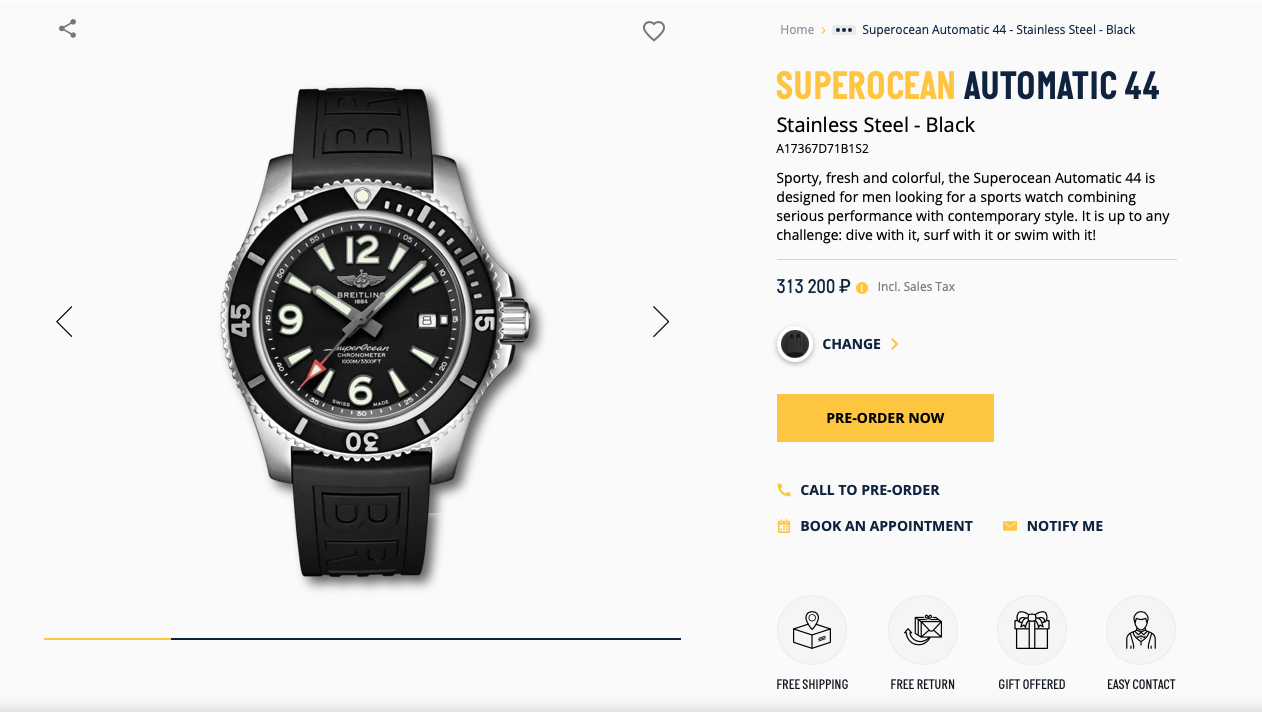Click CALL TO PRE-ORDER phone link

coord(869,490)
